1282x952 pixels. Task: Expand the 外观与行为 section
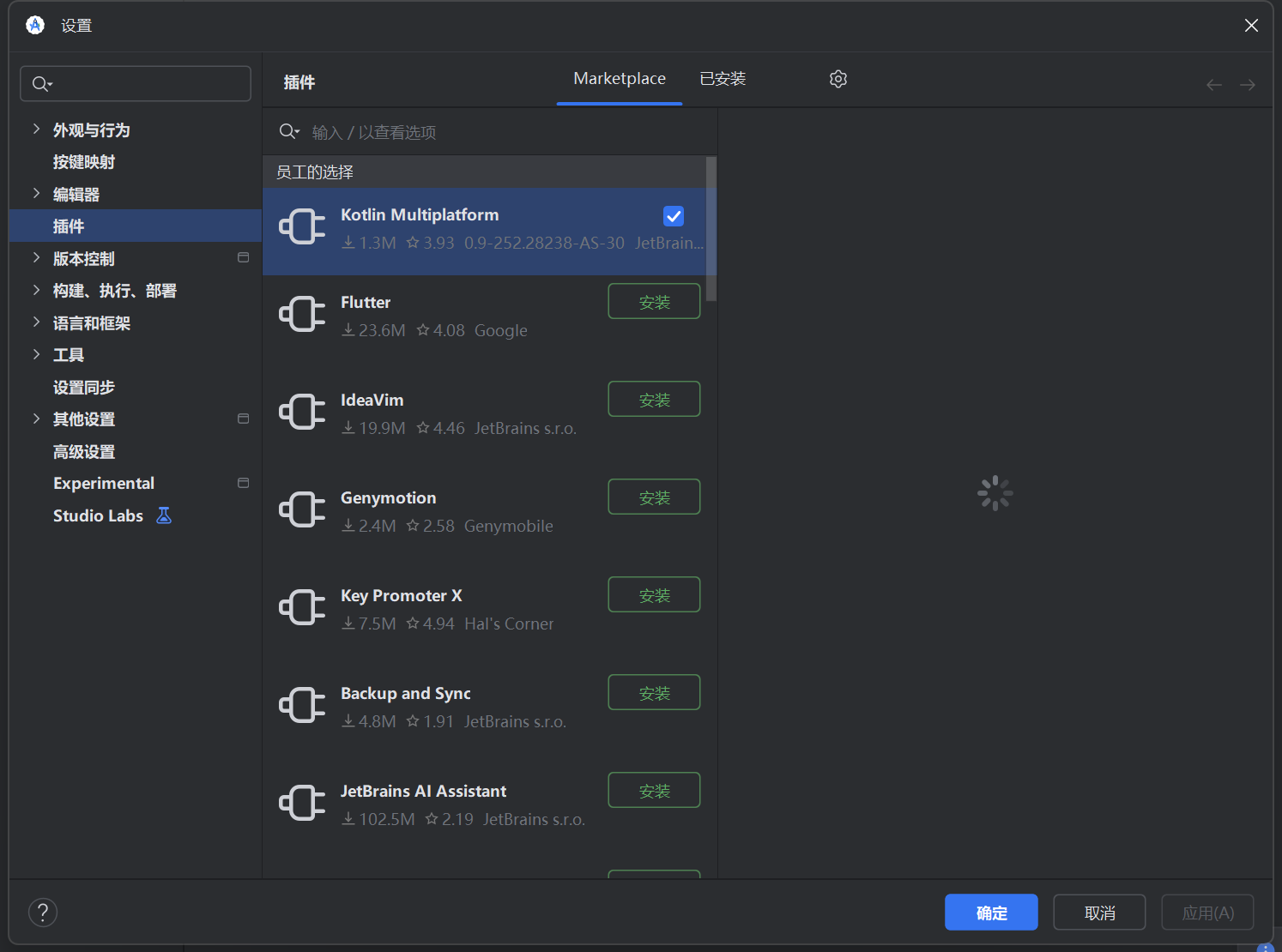[36, 129]
